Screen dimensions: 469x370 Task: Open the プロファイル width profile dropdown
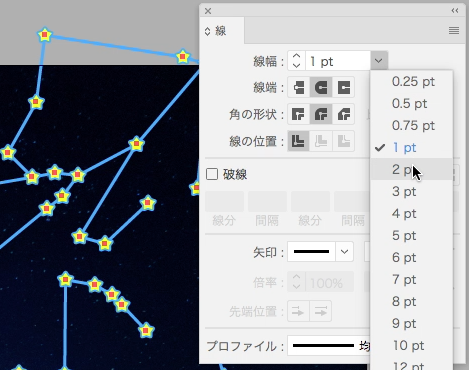(329, 346)
